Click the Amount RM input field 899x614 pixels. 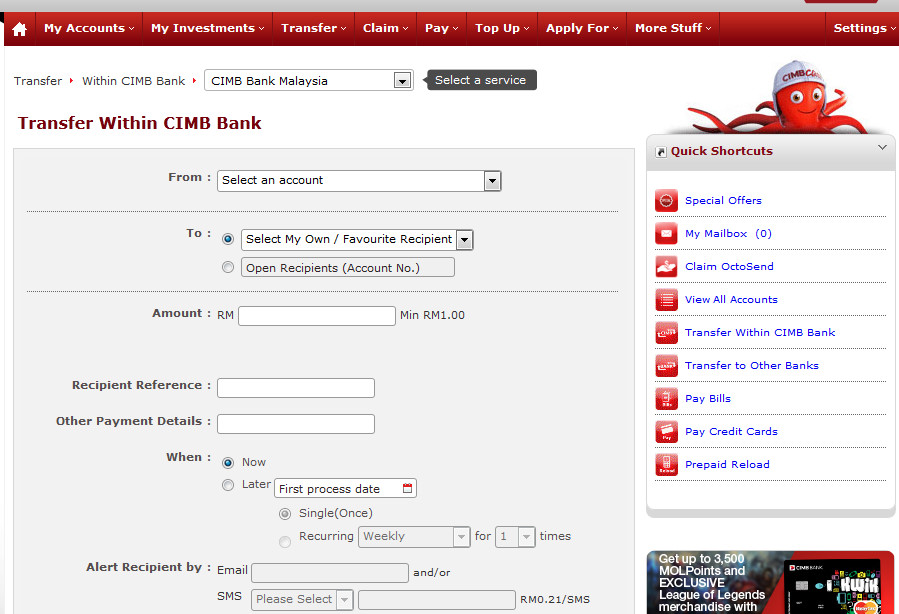point(317,316)
